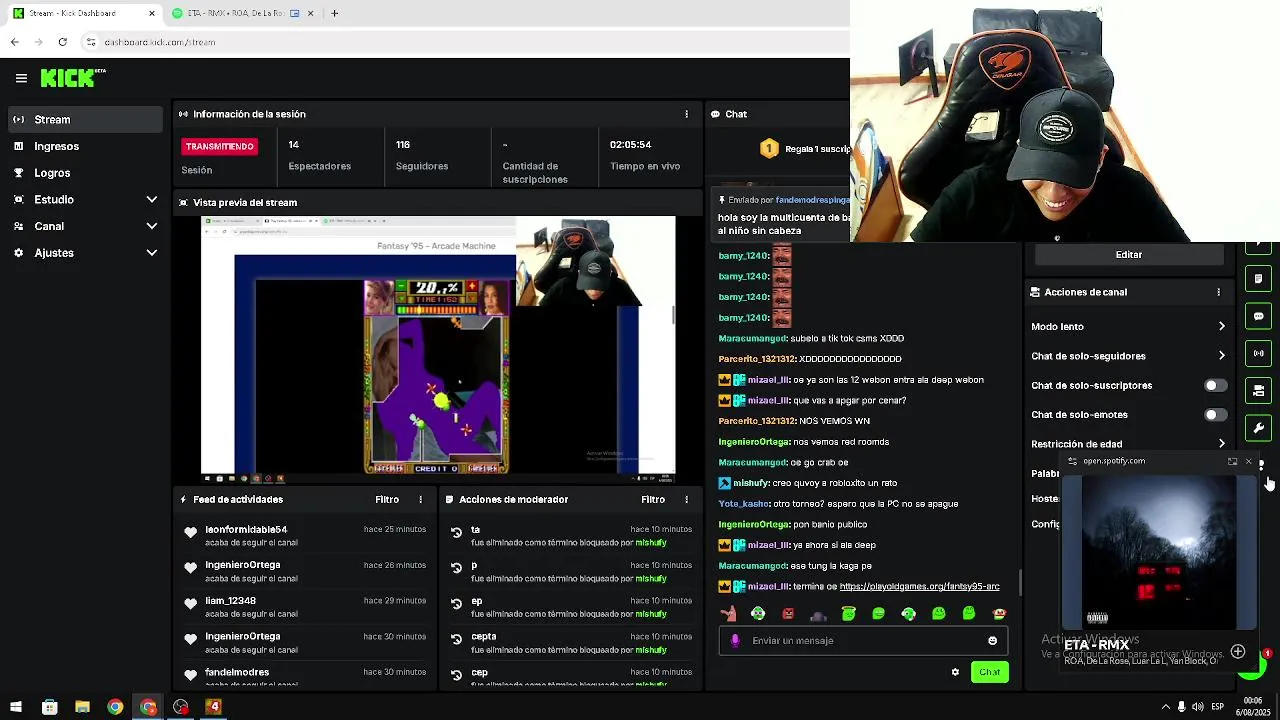Click the wrench icon in right rail
The height and width of the screenshot is (720, 1280).
[x=1258, y=428]
